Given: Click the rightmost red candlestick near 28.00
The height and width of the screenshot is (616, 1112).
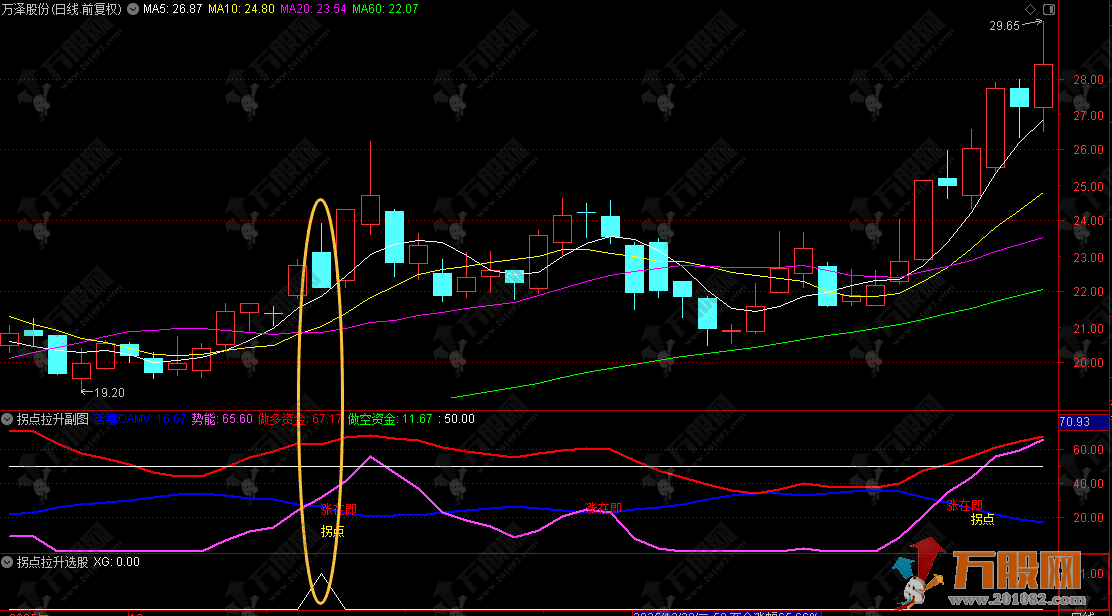Looking at the screenshot, I should [1043, 86].
